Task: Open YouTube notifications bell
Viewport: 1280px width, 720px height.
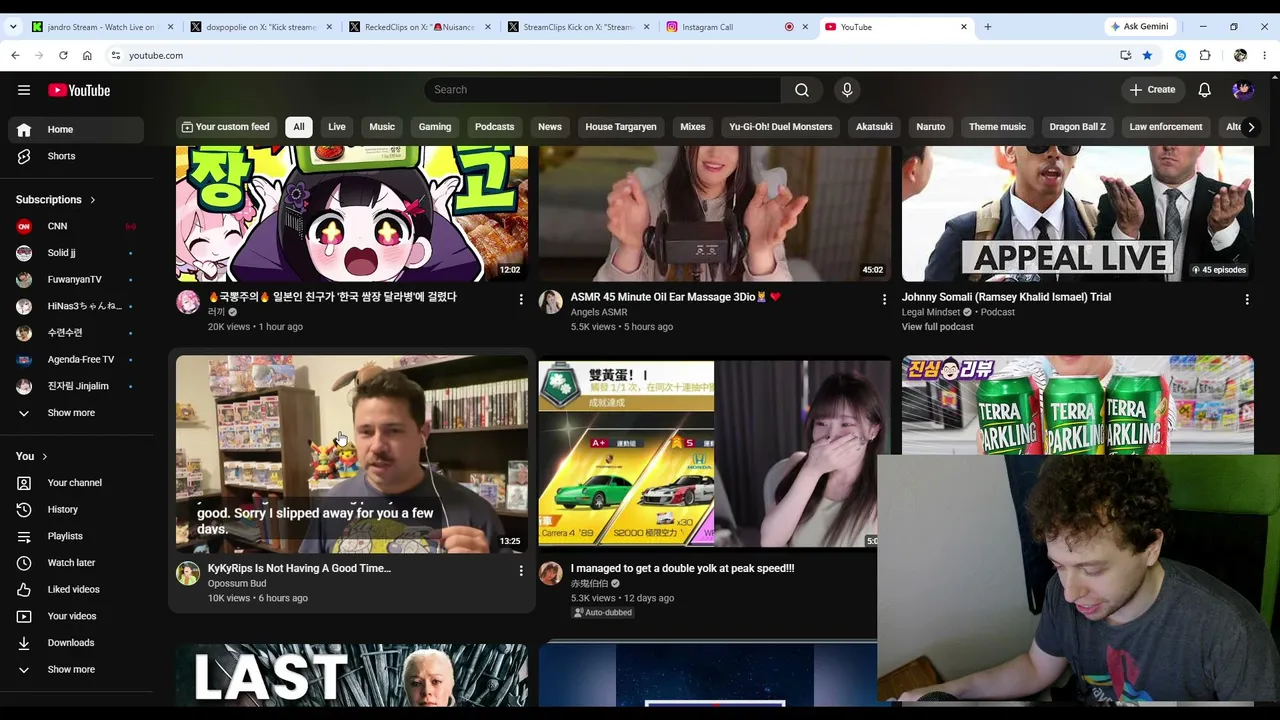Action: 1205,90
